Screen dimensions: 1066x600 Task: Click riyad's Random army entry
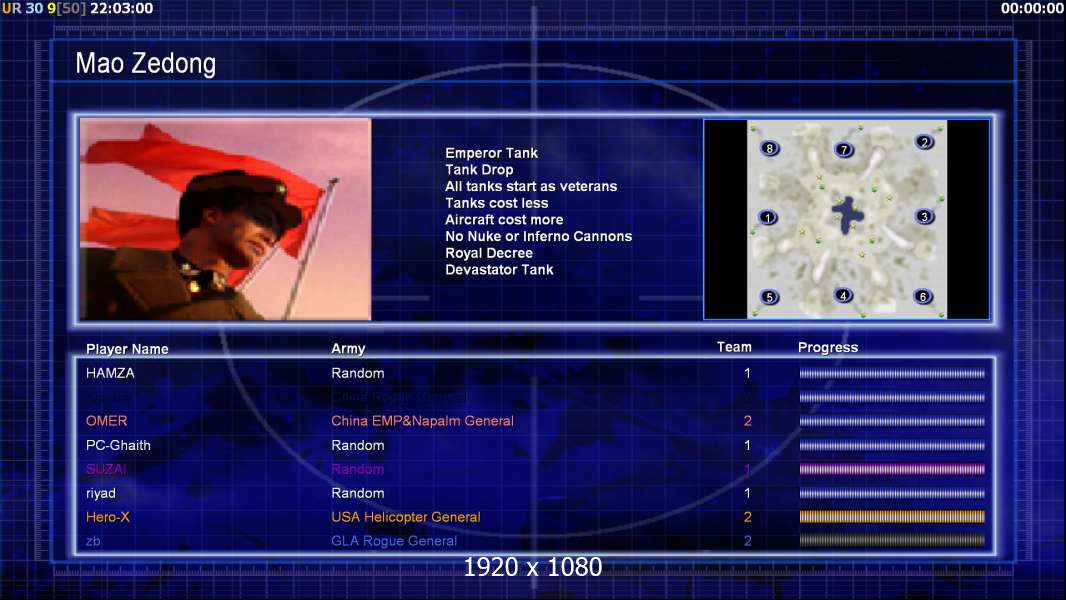358,493
